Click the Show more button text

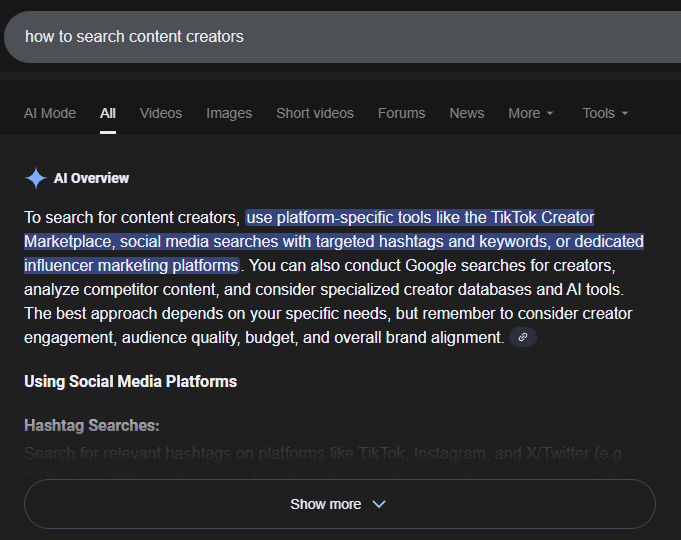pyautogui.click(x=325, y=504)
